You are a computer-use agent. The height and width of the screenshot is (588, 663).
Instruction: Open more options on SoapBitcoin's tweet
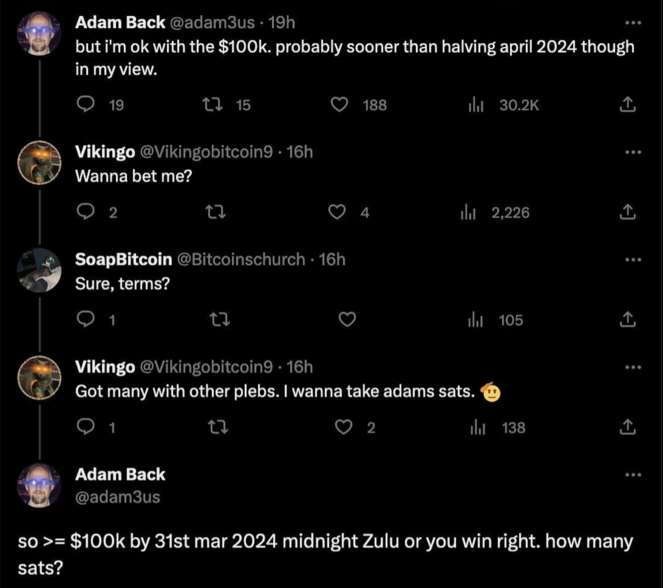(x=633, y=260)
